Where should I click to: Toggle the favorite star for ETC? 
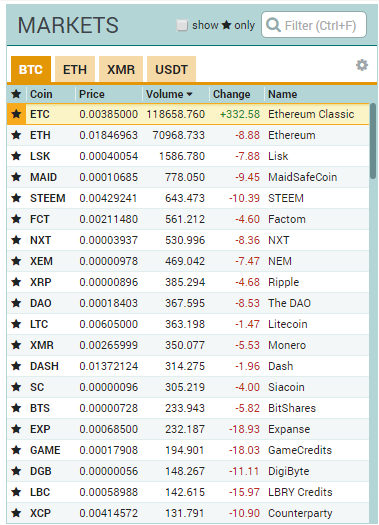click(16, 114)
